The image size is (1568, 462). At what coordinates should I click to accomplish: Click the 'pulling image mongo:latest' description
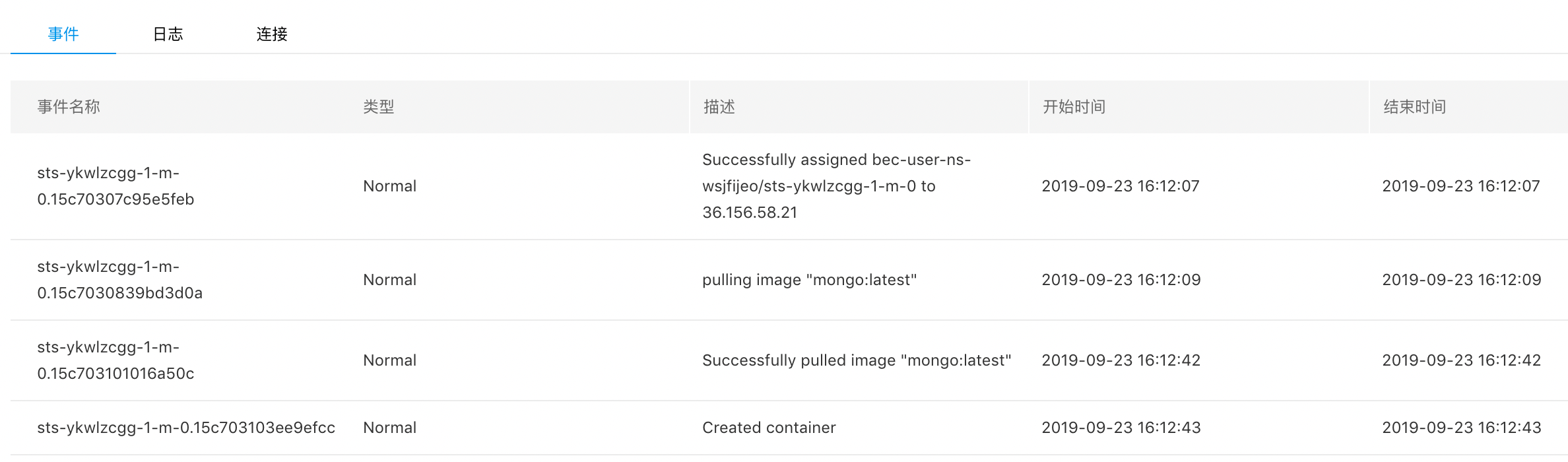point(809,280)
